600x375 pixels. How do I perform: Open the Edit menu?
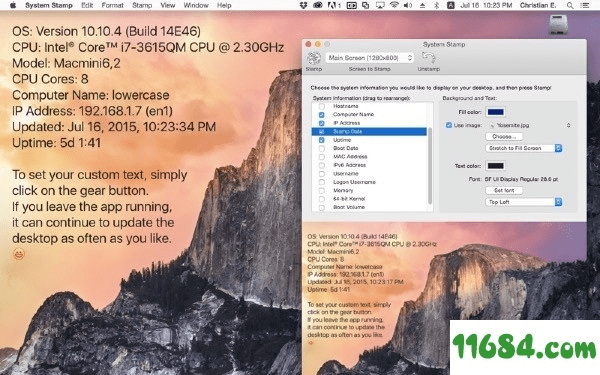point(87,5)
